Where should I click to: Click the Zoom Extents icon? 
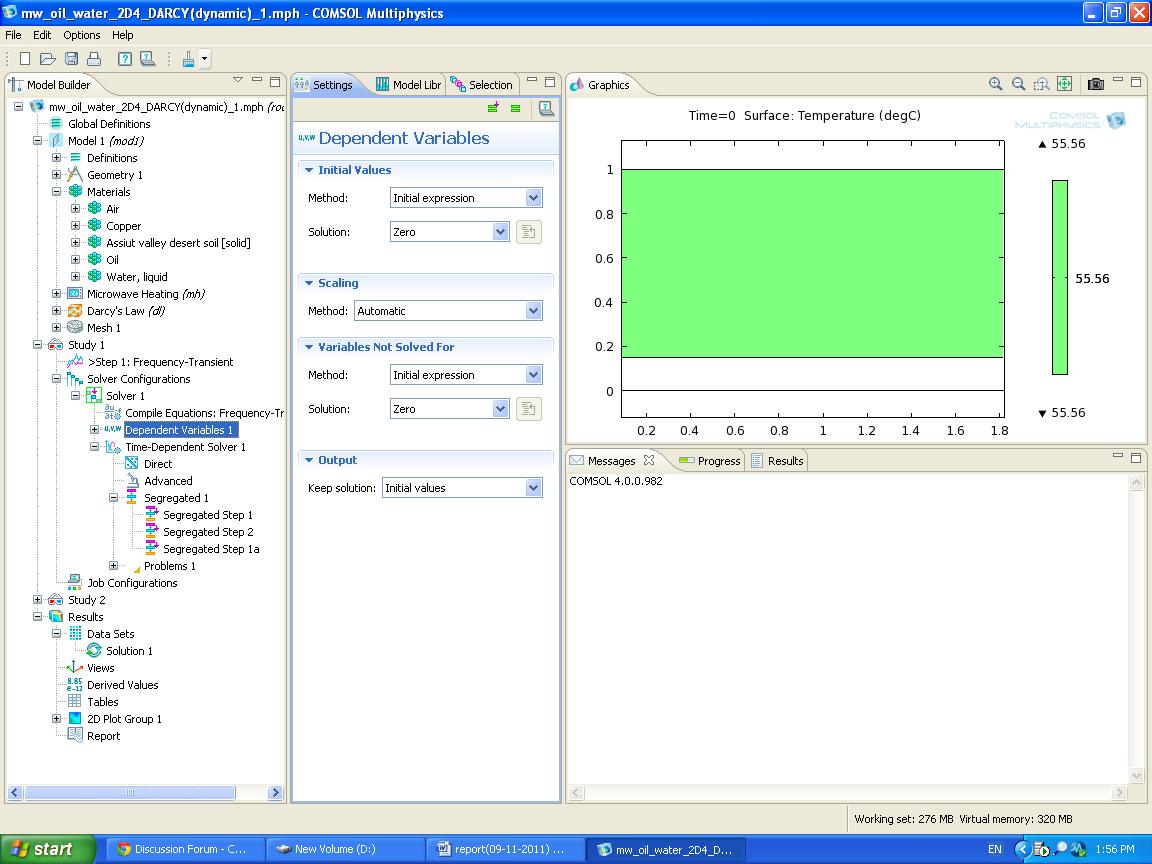click(x=1064, y=85)
